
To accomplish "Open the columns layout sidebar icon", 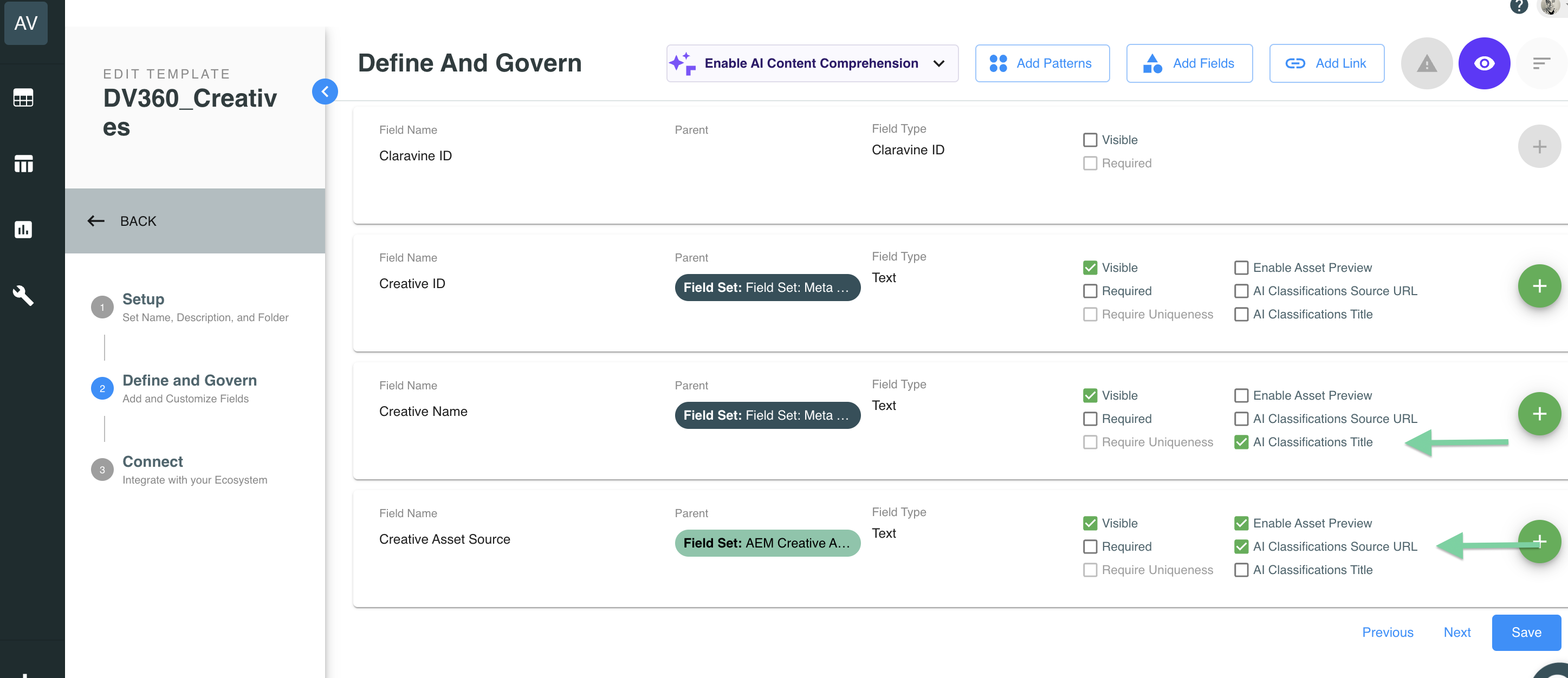I will 24,163.
